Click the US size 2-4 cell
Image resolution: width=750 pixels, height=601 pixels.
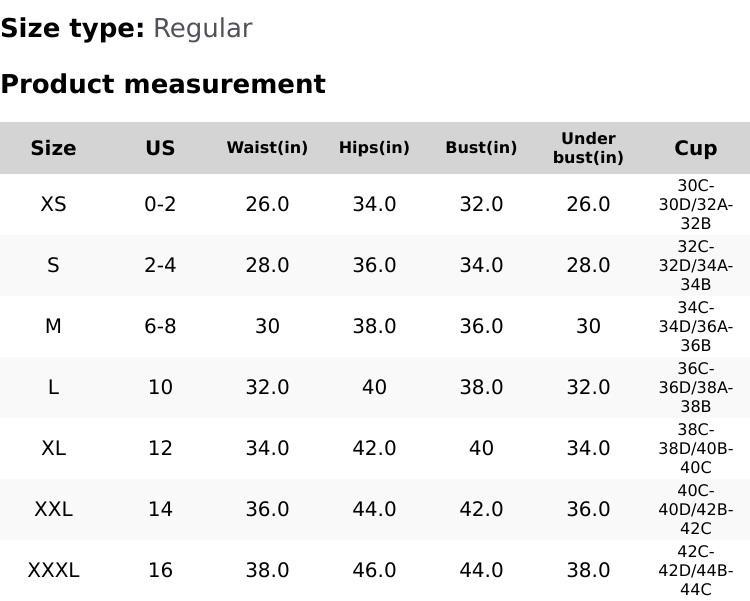tap(160, 265)
